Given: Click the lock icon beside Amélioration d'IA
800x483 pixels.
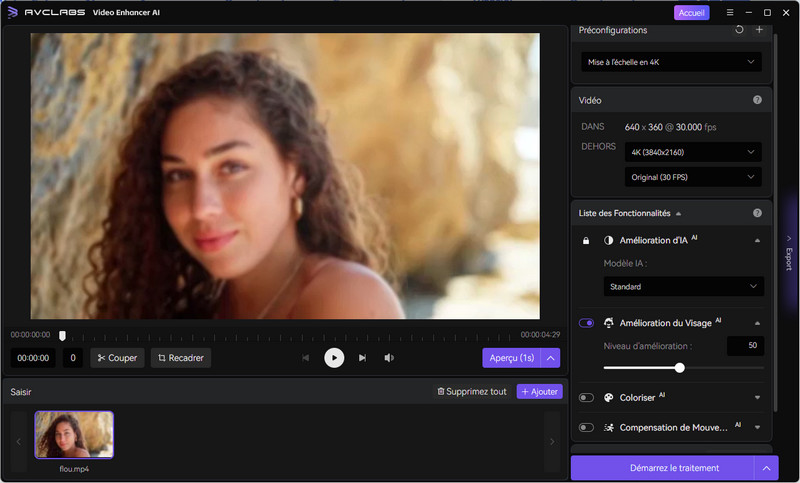Looking at the screenshot, I should tap(586, 240).
